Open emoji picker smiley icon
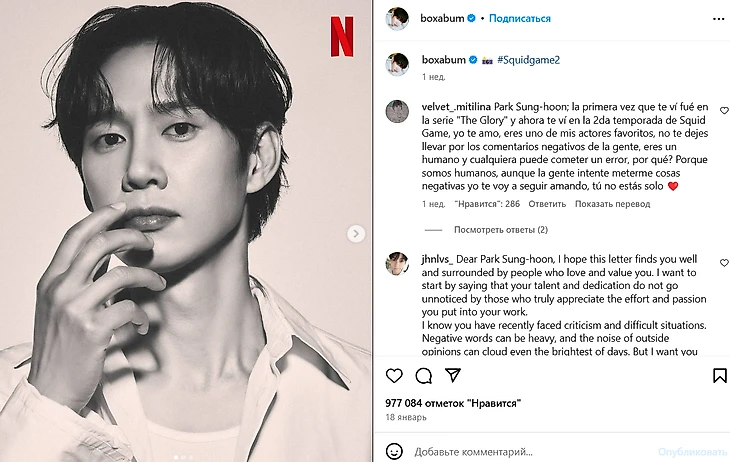 pos(394,451)
